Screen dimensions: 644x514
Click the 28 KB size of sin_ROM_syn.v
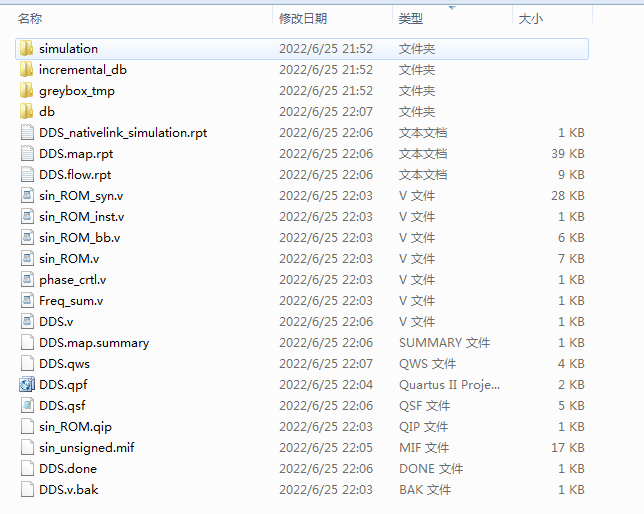(x=568, y=196)
